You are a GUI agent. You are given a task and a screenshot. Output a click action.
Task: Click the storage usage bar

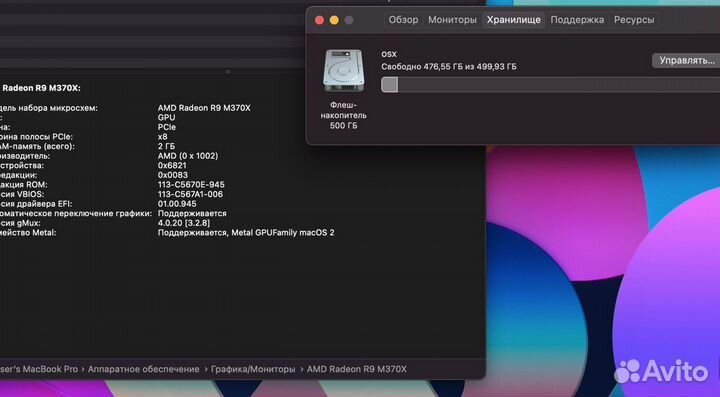click(x=551, y=84)
